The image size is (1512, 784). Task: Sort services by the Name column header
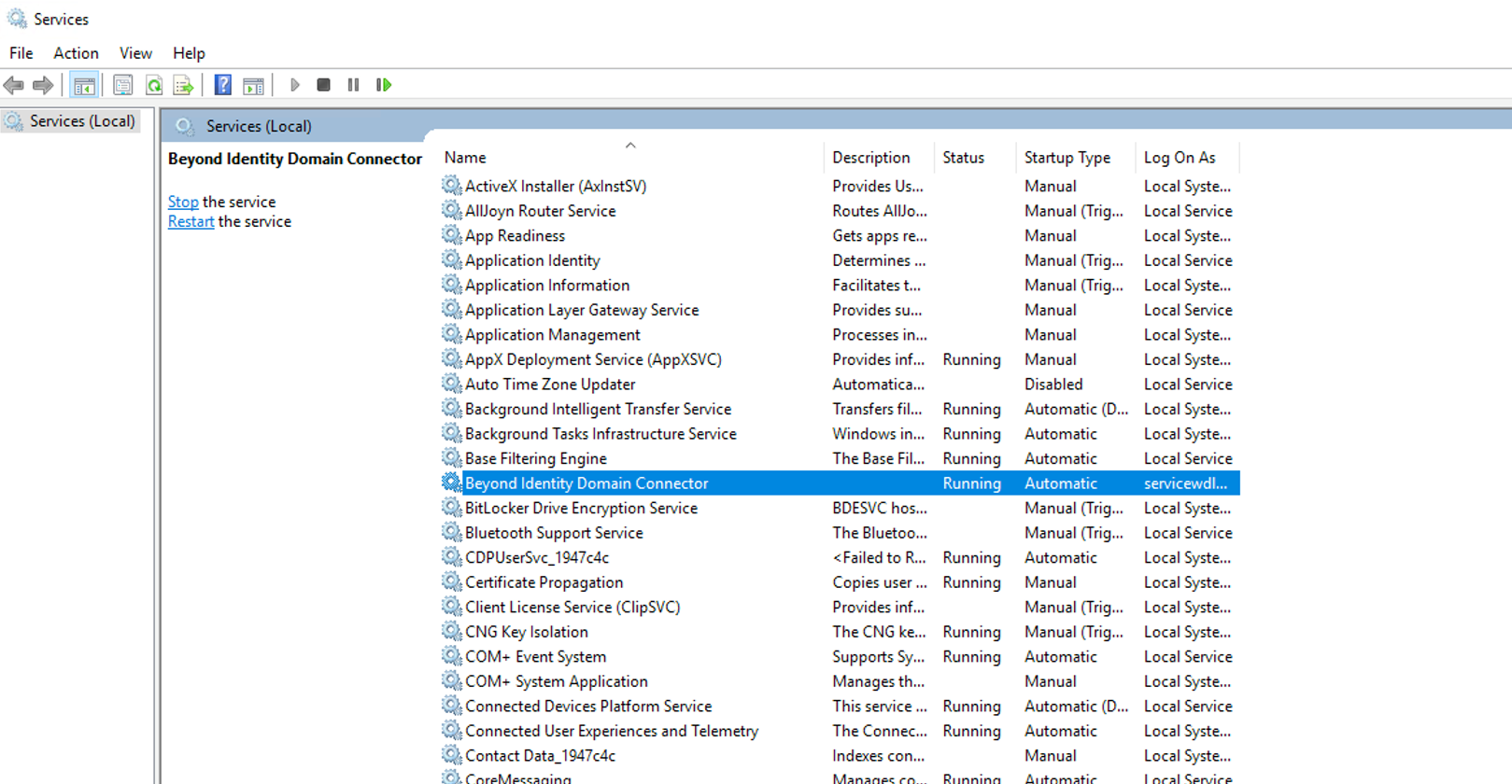click(465, 158)
